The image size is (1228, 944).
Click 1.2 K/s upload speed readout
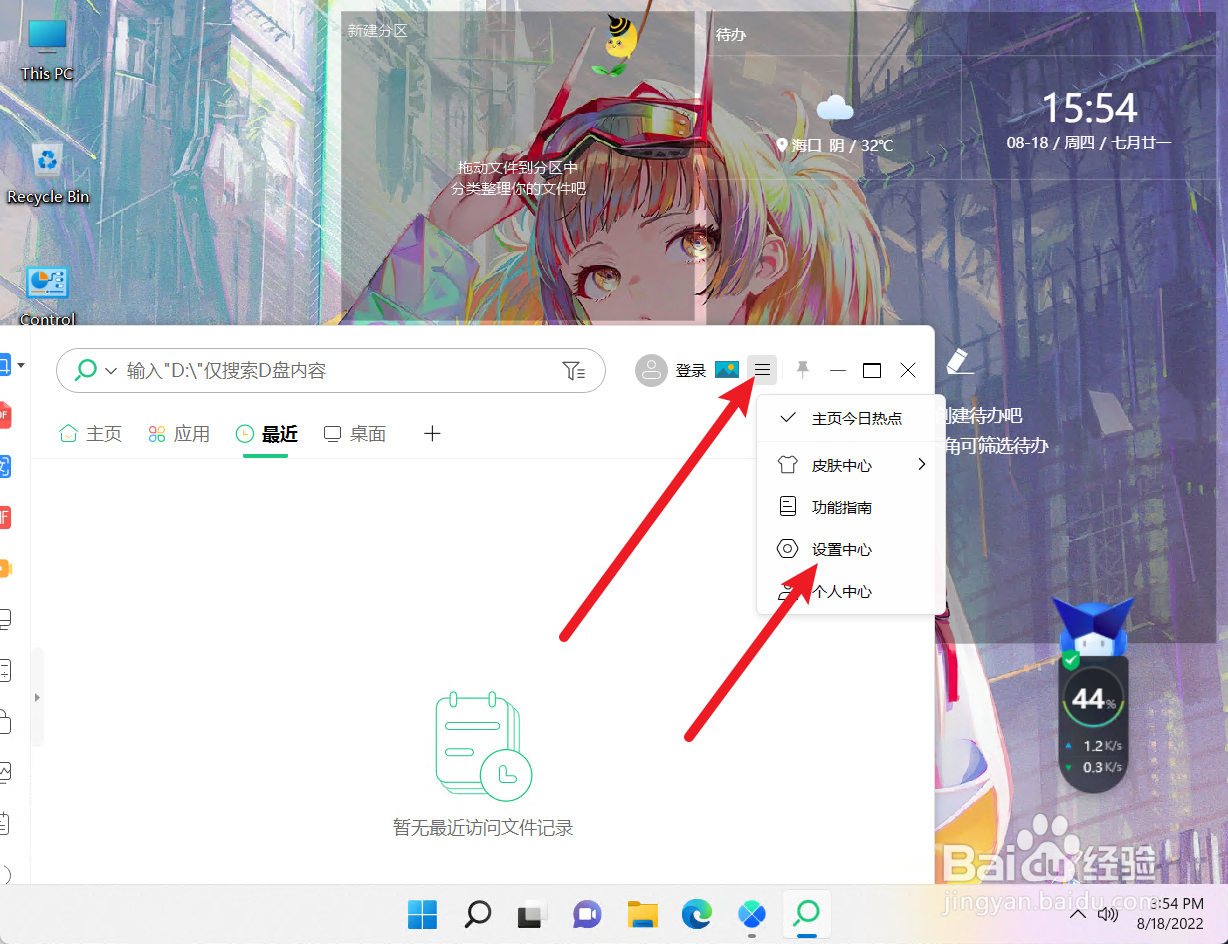click(1101, 746)
